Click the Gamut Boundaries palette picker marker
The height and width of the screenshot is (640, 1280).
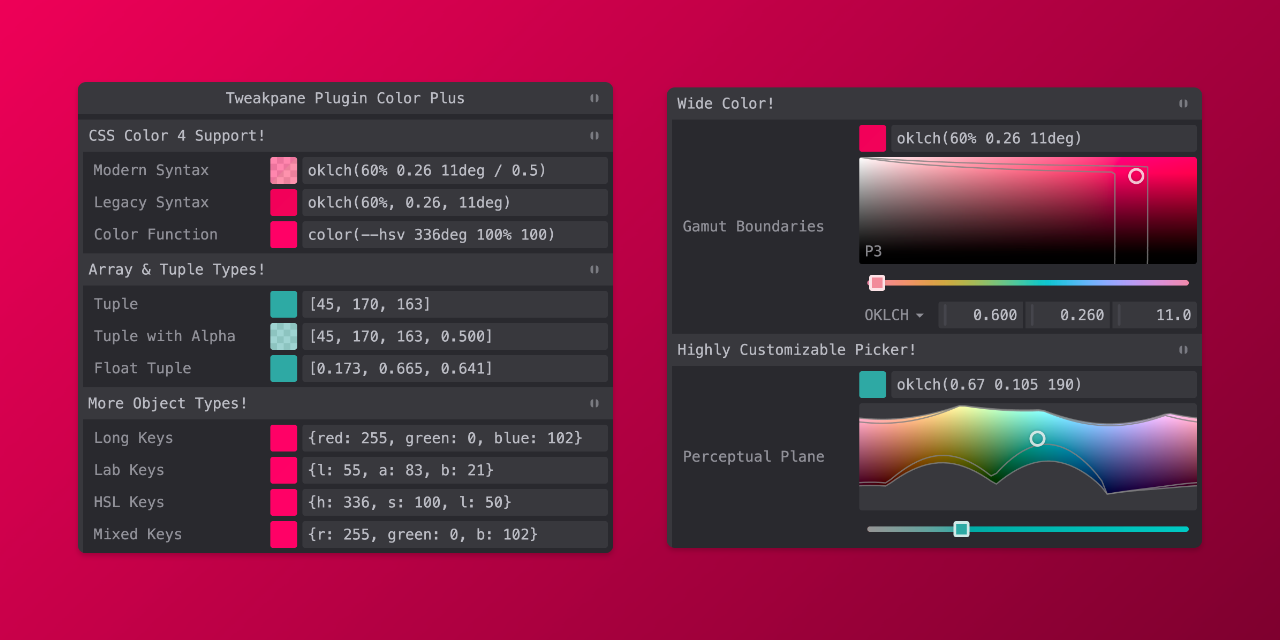coord(1136,176)
